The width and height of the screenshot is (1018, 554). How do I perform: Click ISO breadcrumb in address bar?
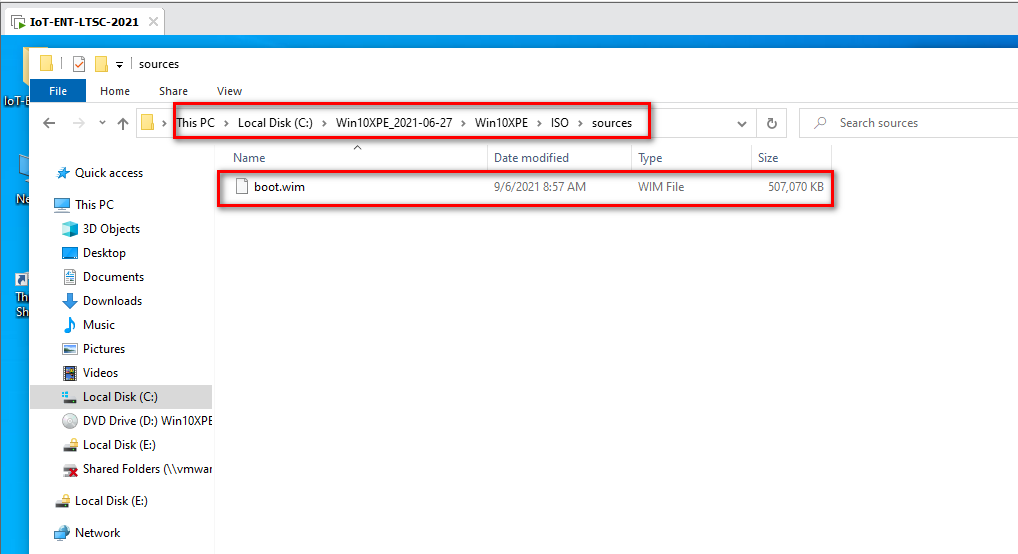560,123
